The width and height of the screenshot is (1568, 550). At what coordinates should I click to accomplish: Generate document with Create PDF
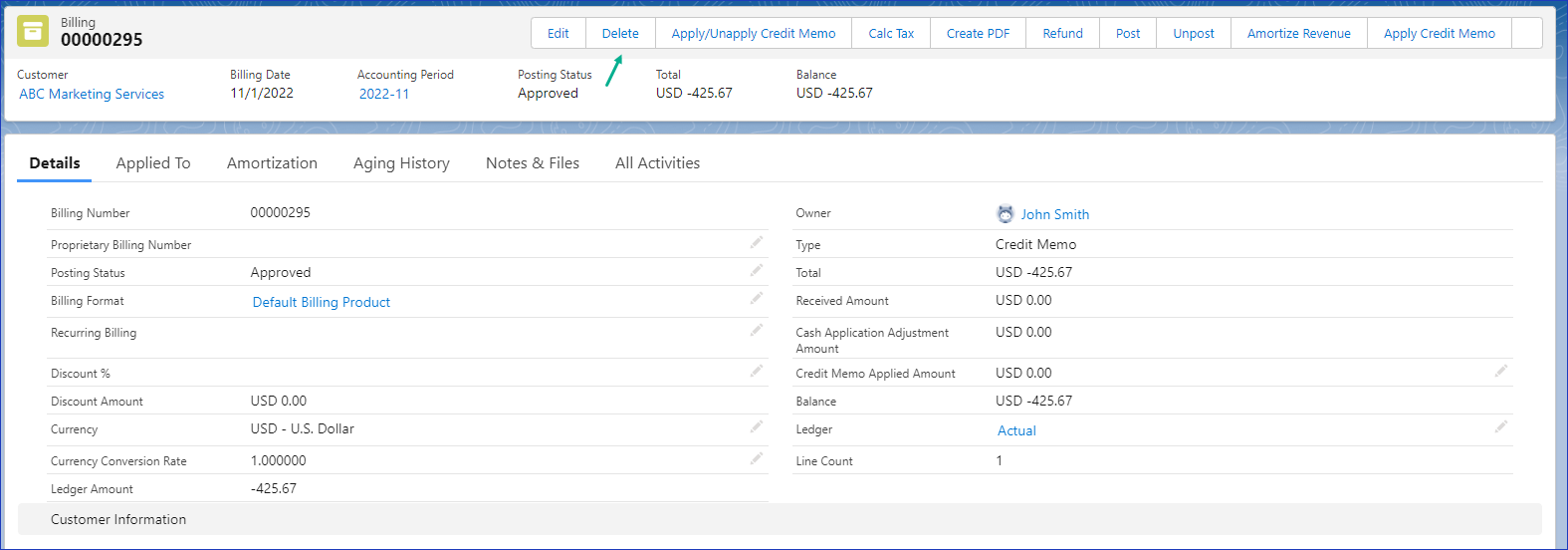pyautogui.click(x=979, y=33)
